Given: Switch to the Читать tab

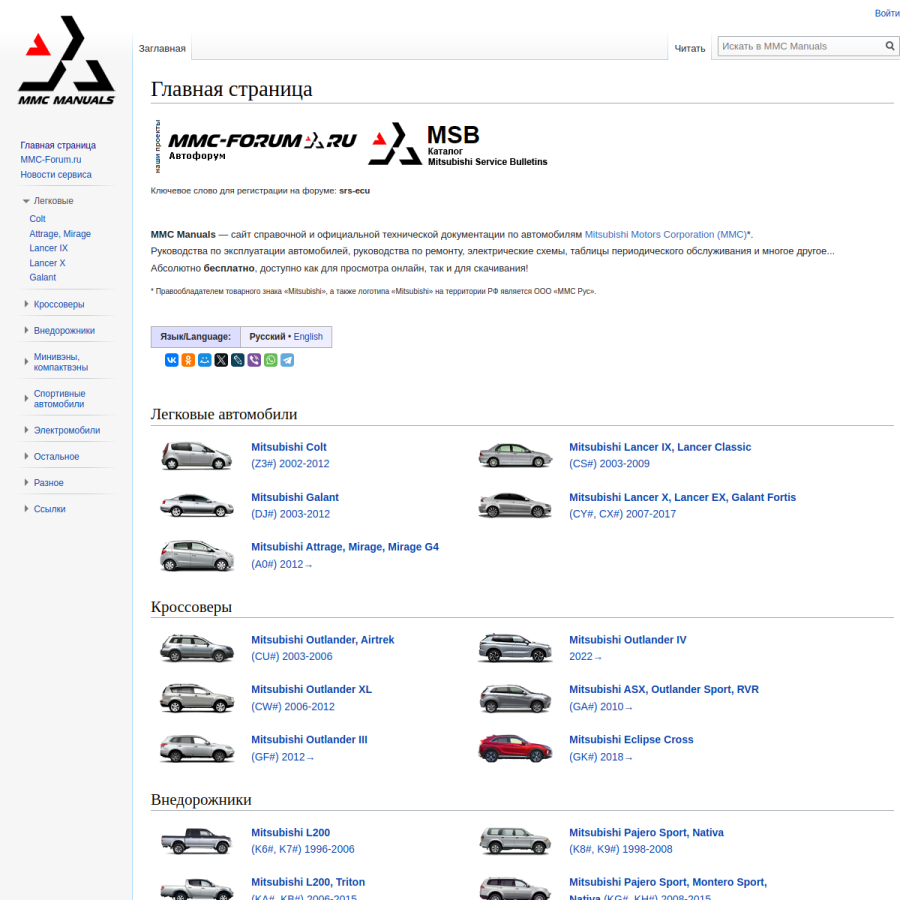Looking at the screenshot, I should click(x=689, y=49).
